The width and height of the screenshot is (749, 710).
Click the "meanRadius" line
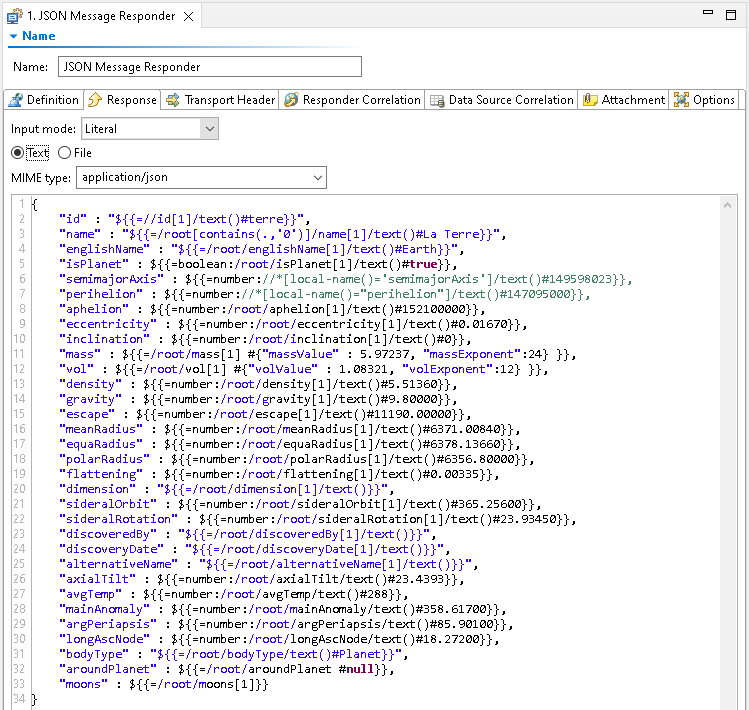[x=289, y=429]
